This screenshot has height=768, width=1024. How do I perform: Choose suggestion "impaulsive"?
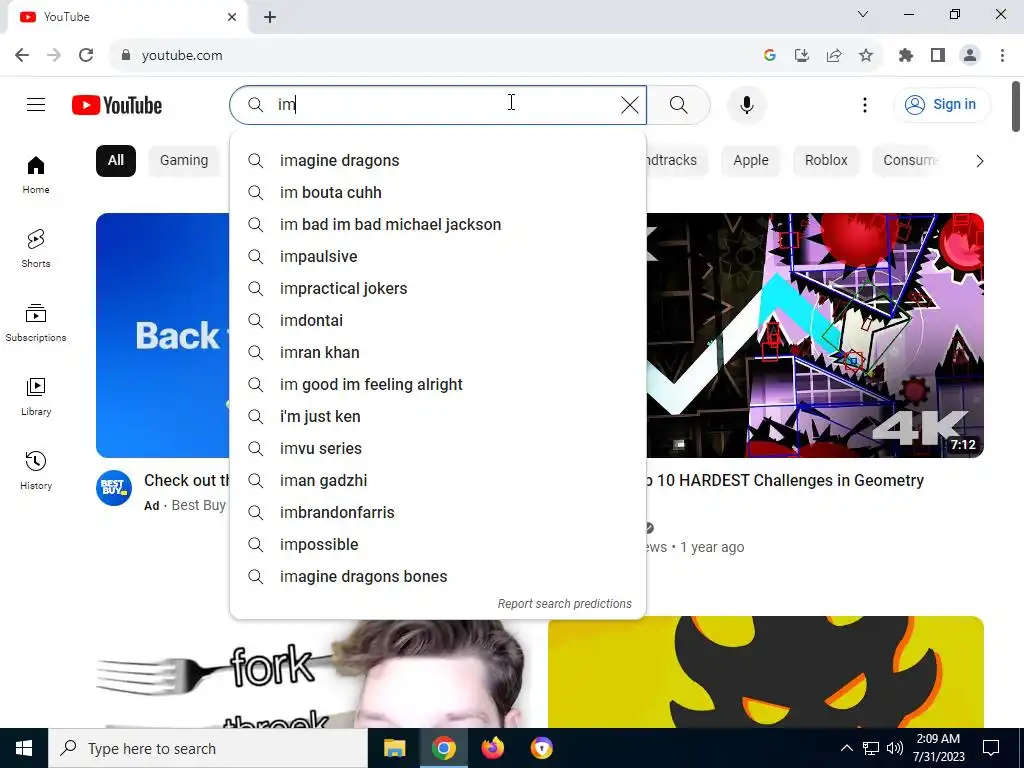tap(438, 257)
